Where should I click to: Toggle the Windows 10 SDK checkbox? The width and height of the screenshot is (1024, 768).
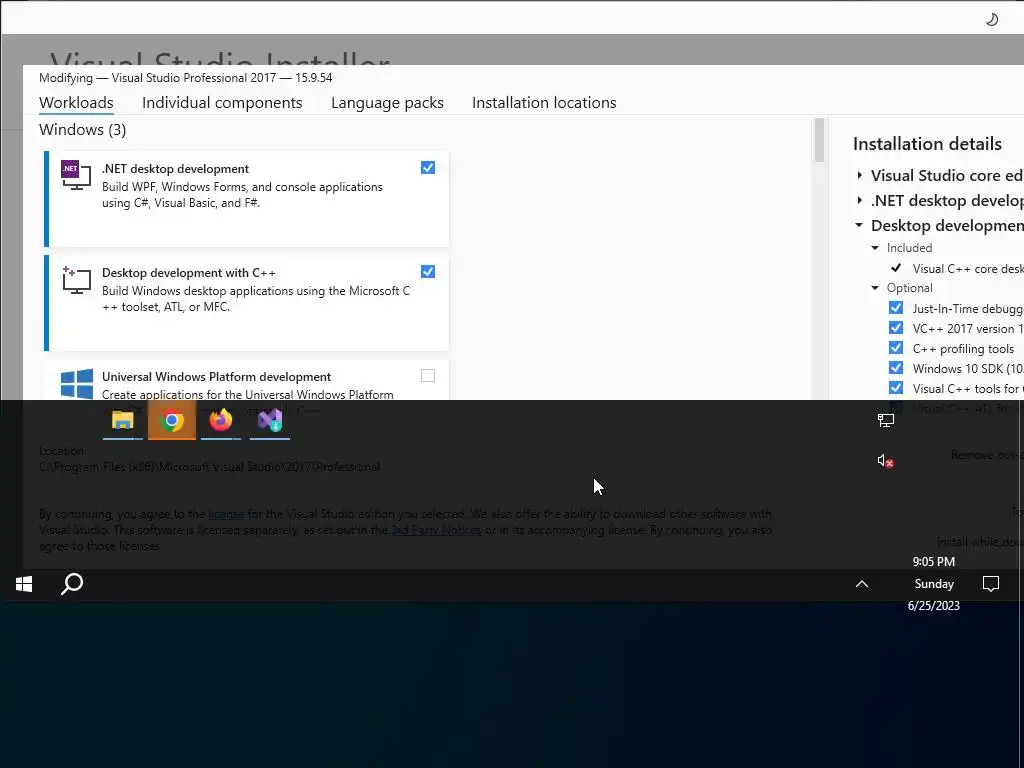[x=896, y=368]
